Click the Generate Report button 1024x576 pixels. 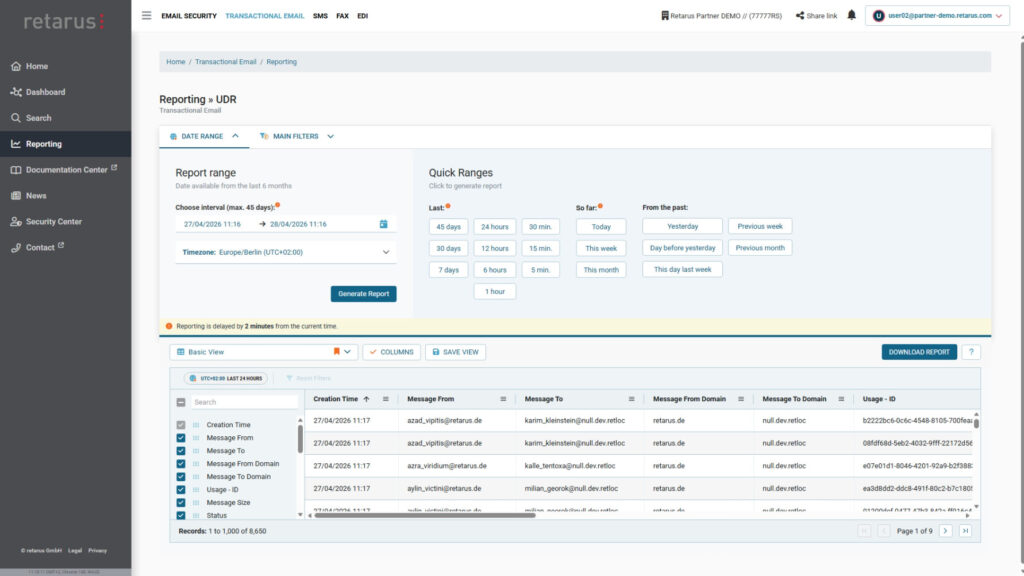(x=363, y=294)
